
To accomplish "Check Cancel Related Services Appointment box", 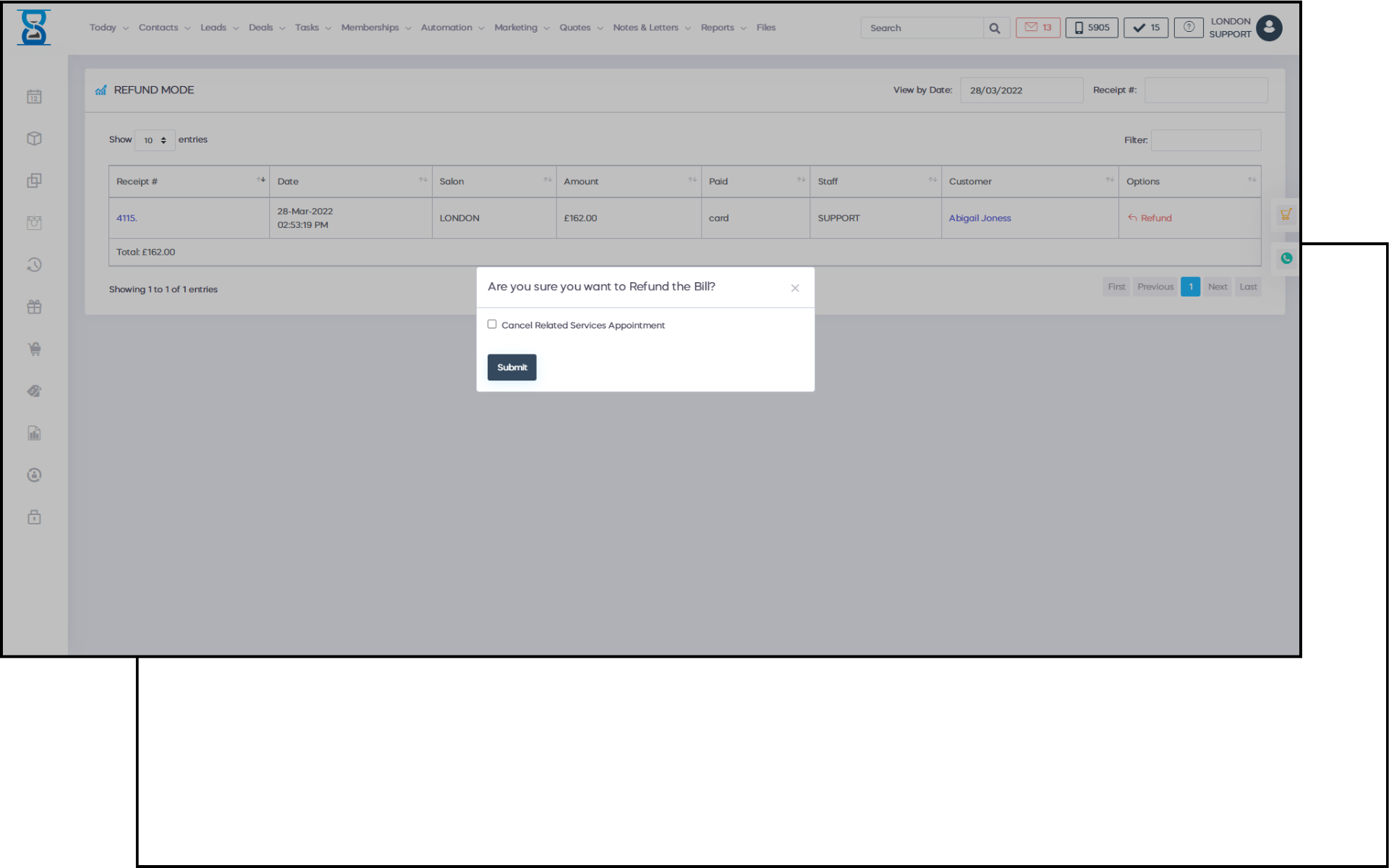I will 492,324.
